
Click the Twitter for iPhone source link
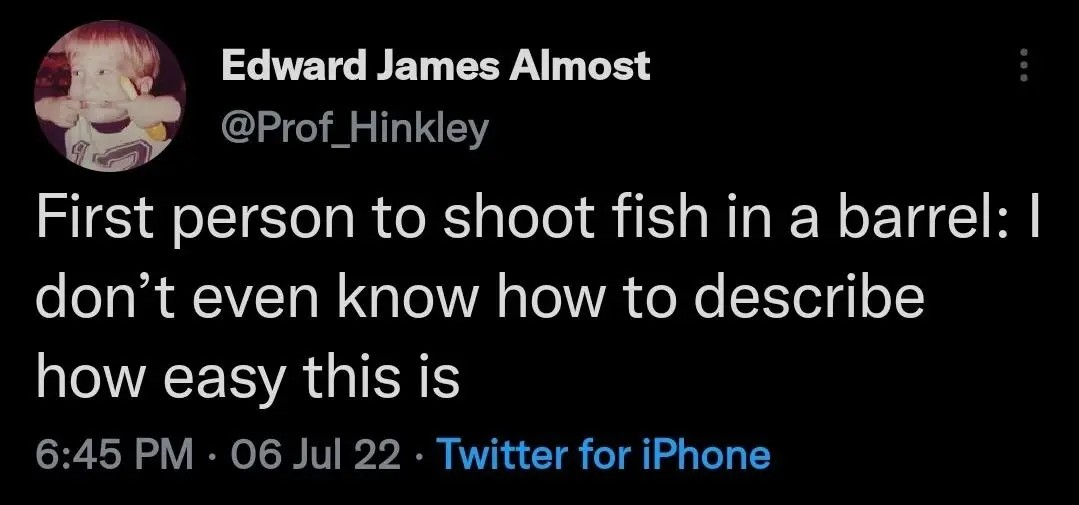point(605,455)
